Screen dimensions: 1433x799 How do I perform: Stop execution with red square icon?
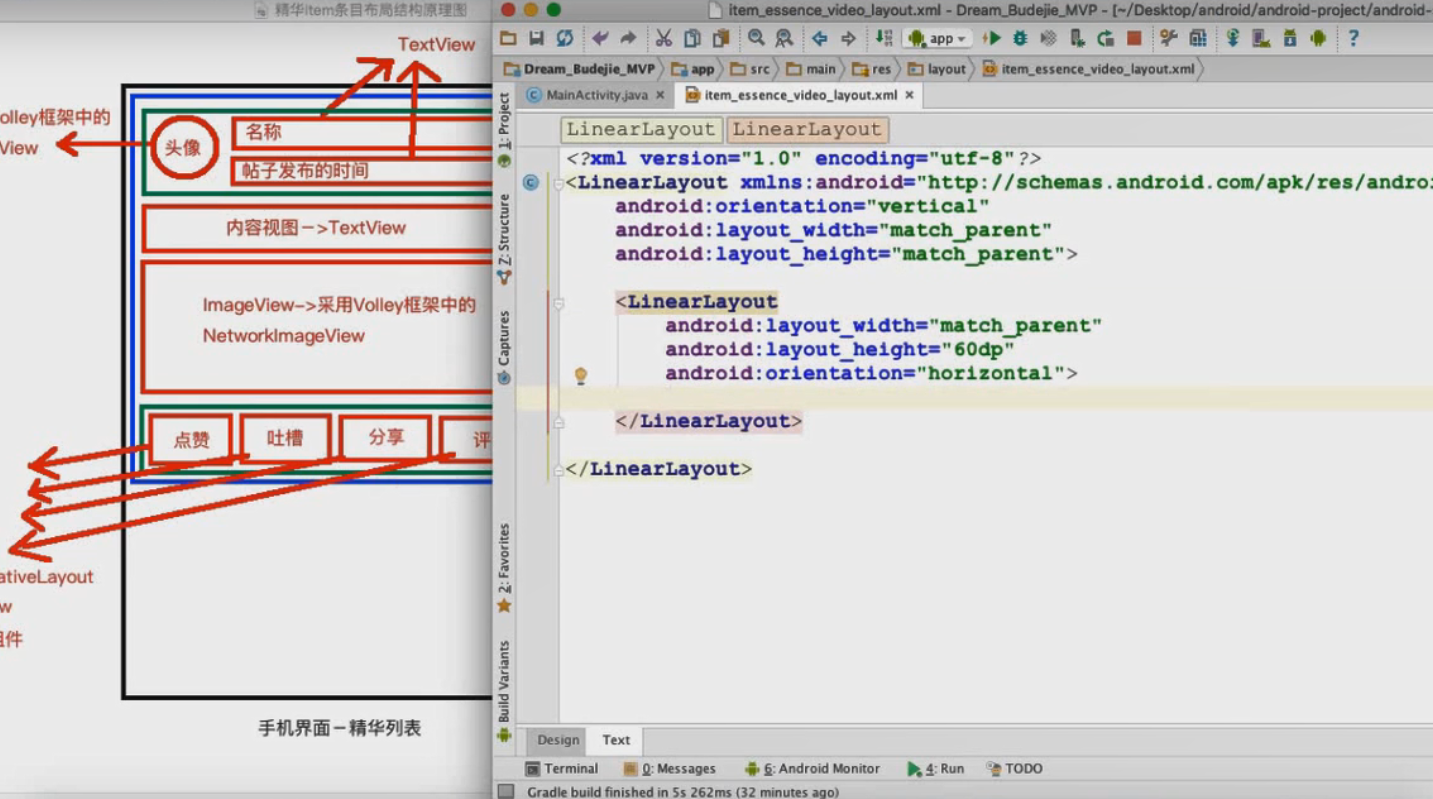click(1134, 38)
